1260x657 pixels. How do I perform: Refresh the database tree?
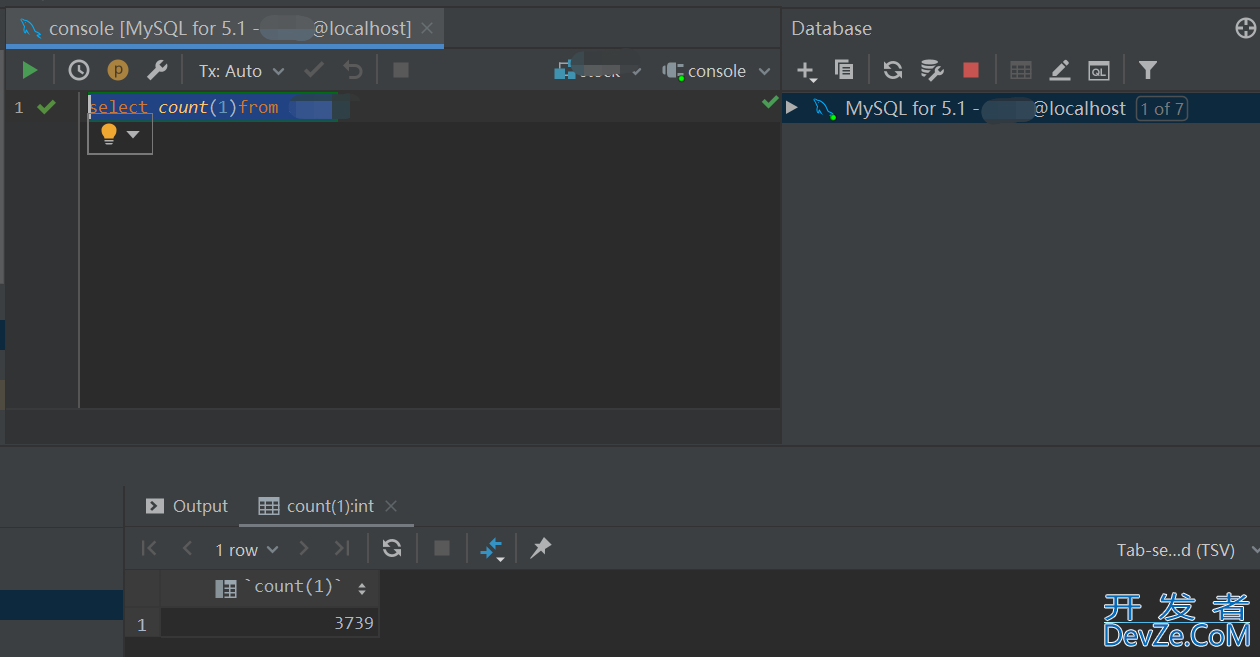[893, 70]
